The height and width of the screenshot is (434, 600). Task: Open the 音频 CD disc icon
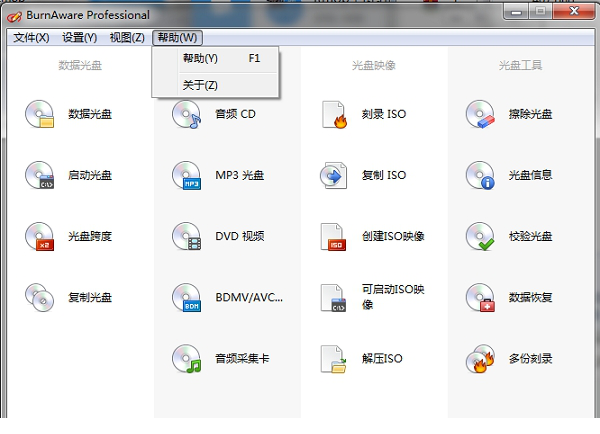click(x=186, y=114)
